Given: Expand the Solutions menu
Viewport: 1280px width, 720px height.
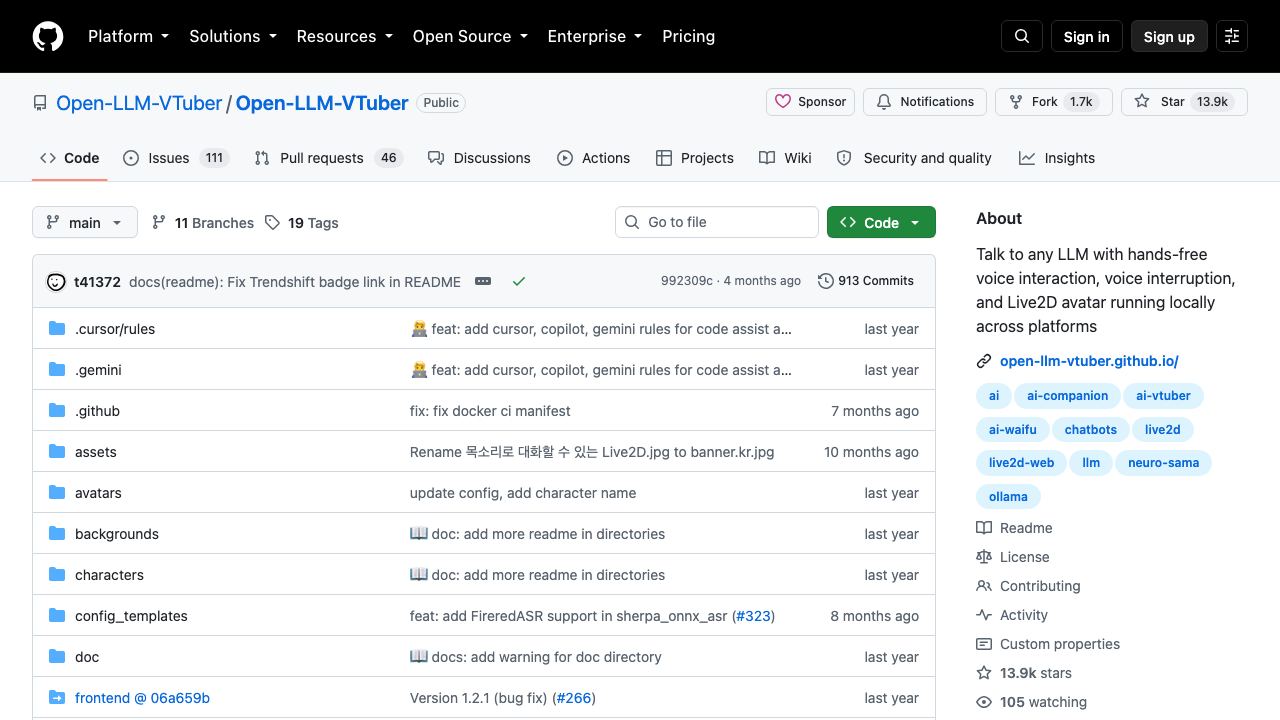Looking at the screenshot, I should click(234, 36).
